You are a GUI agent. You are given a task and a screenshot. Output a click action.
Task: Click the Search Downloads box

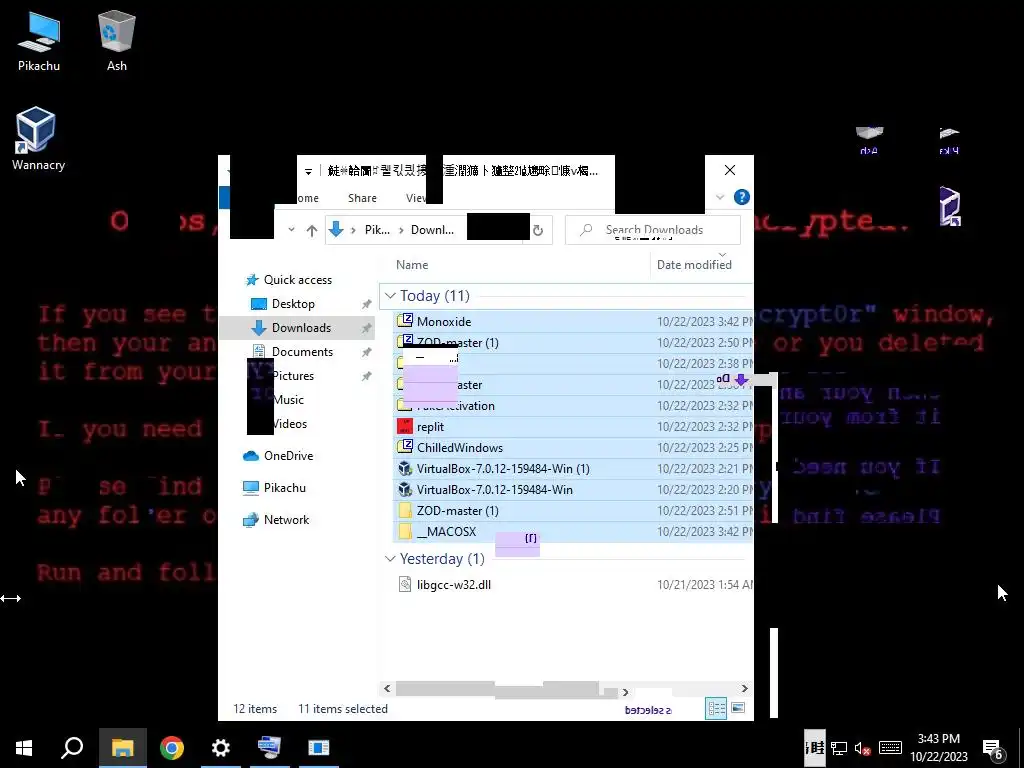pyautogui.click(x=653, y=230)
